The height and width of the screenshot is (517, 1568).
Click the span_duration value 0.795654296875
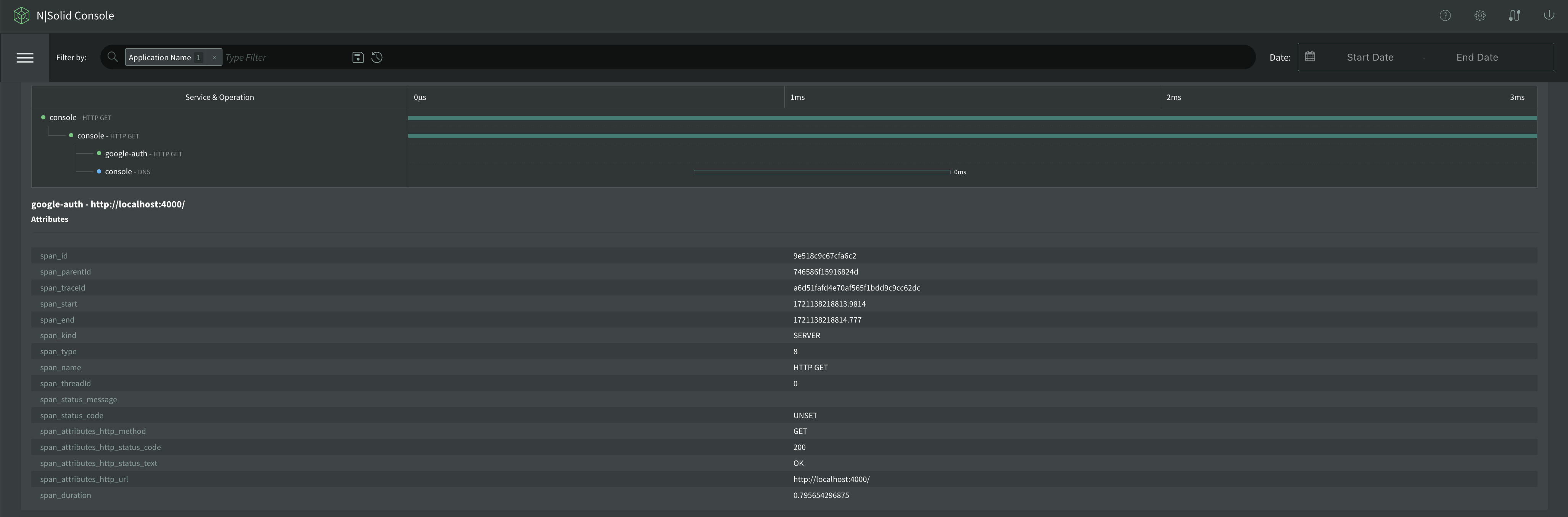click(821, 495)
